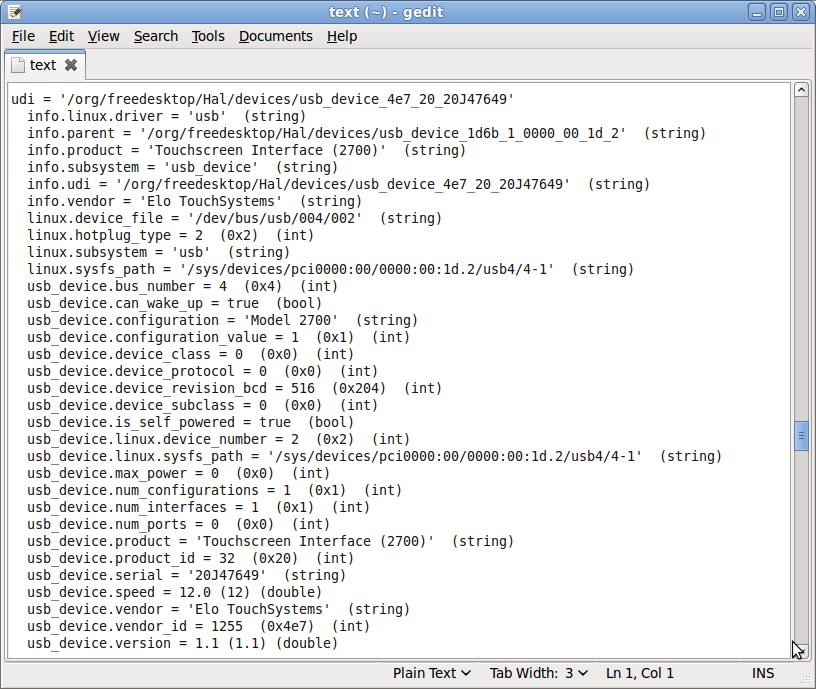Click the udi = line at top
The image size is (816, 689).
click(263, 99)
